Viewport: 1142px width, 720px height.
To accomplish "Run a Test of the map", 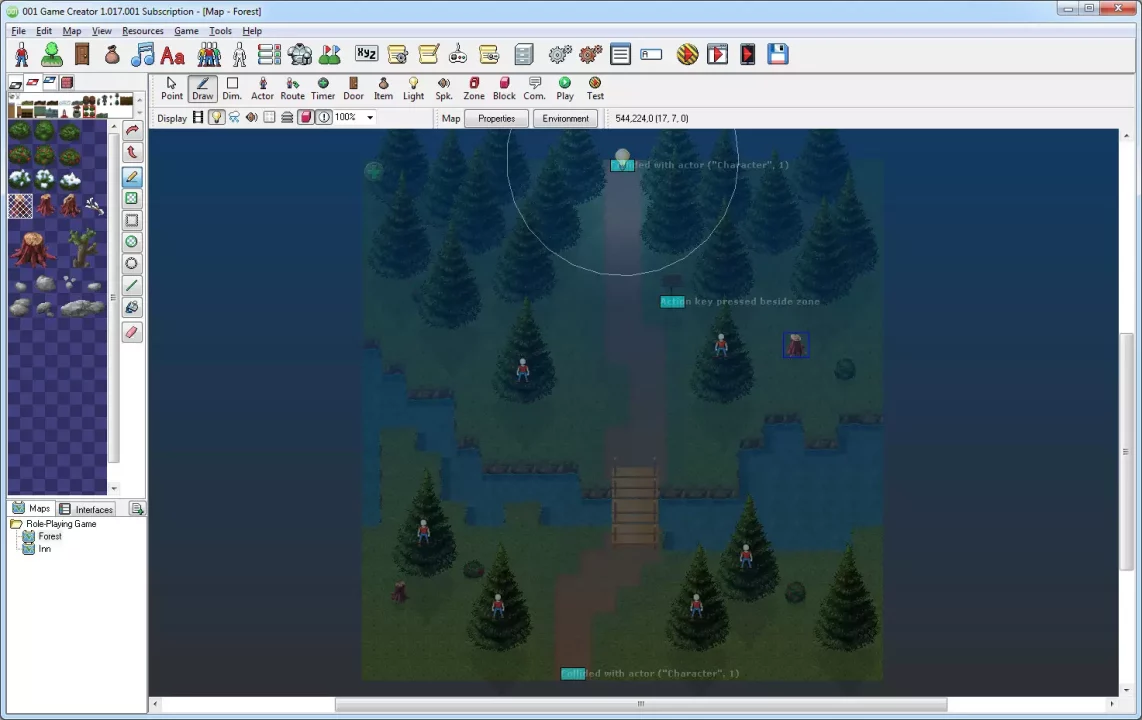I will [x=595, y=88].
